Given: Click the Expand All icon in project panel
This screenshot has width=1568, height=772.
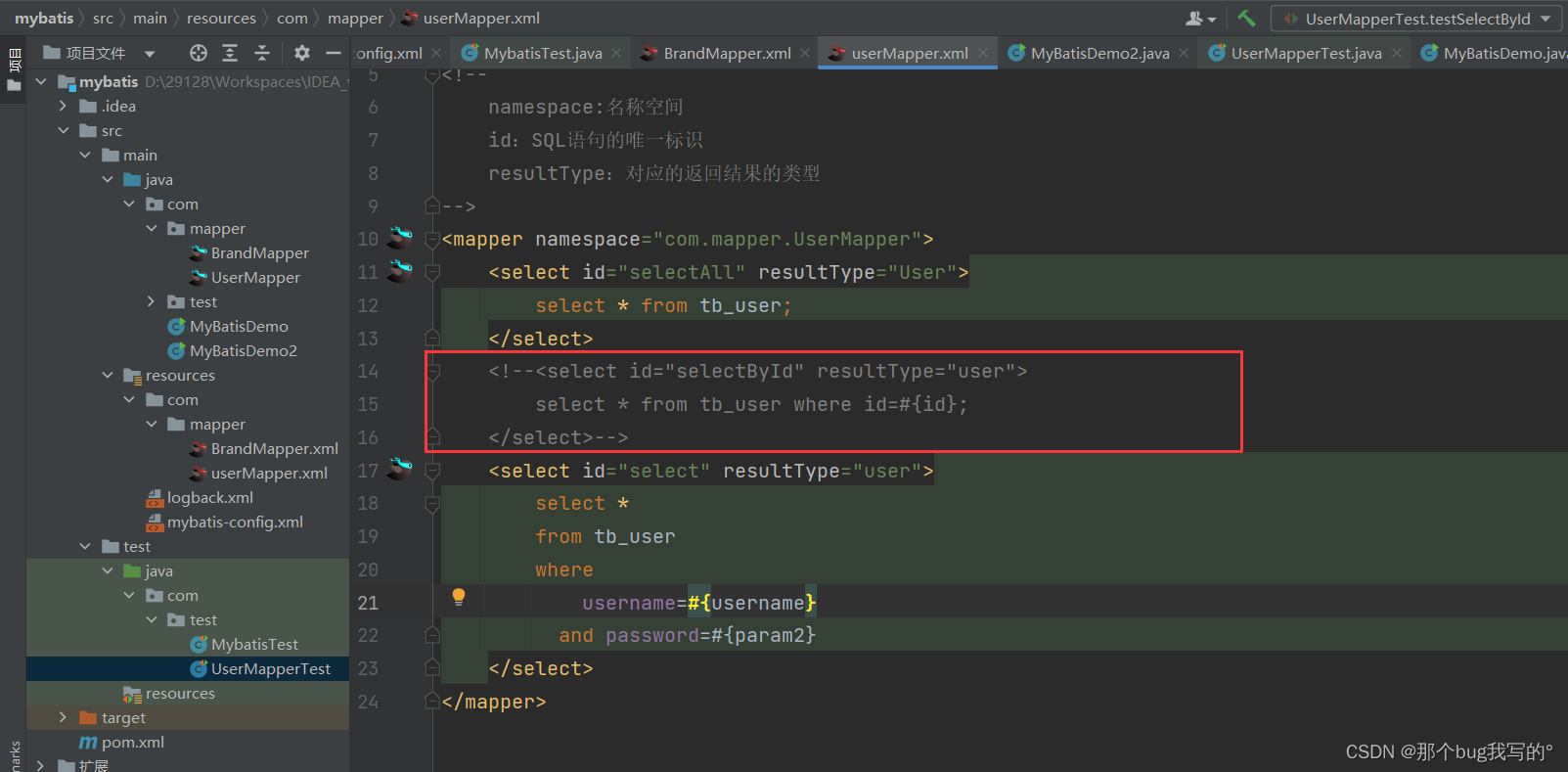Looking at the screenshot, I should 230,53.
